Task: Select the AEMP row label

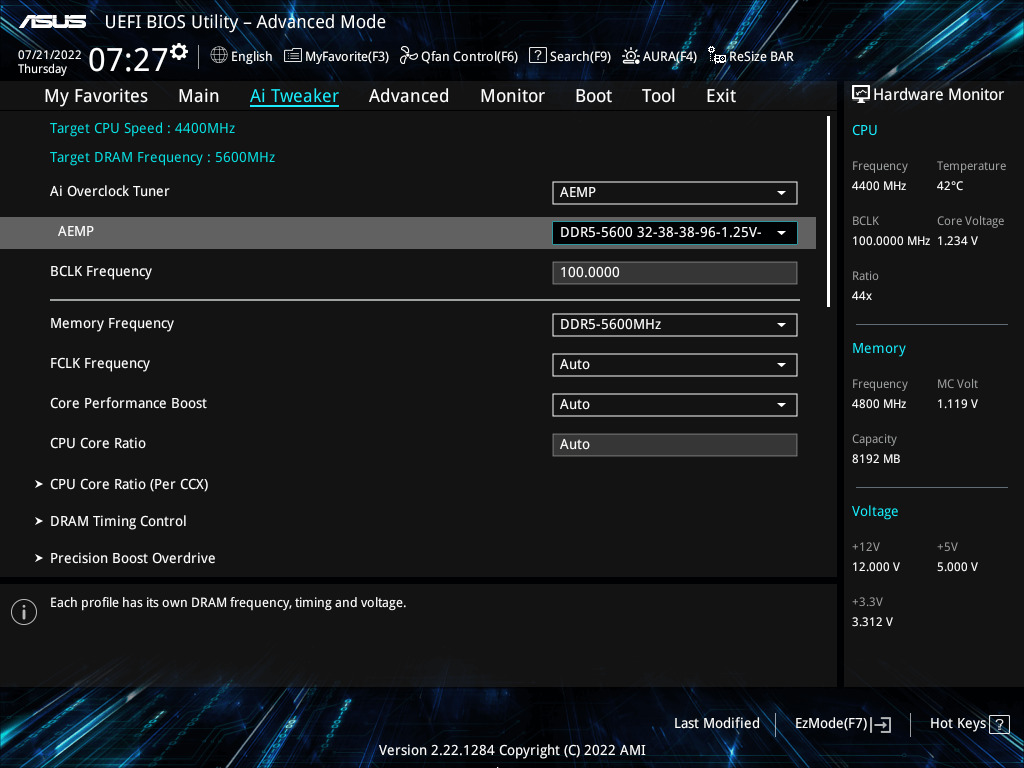Action: [x=76, y=231]
